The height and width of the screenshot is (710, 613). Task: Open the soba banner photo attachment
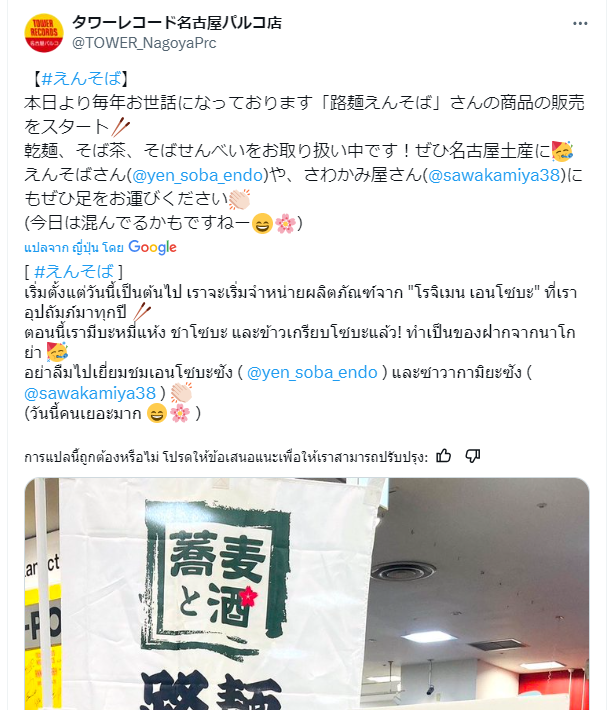[306, 594]
